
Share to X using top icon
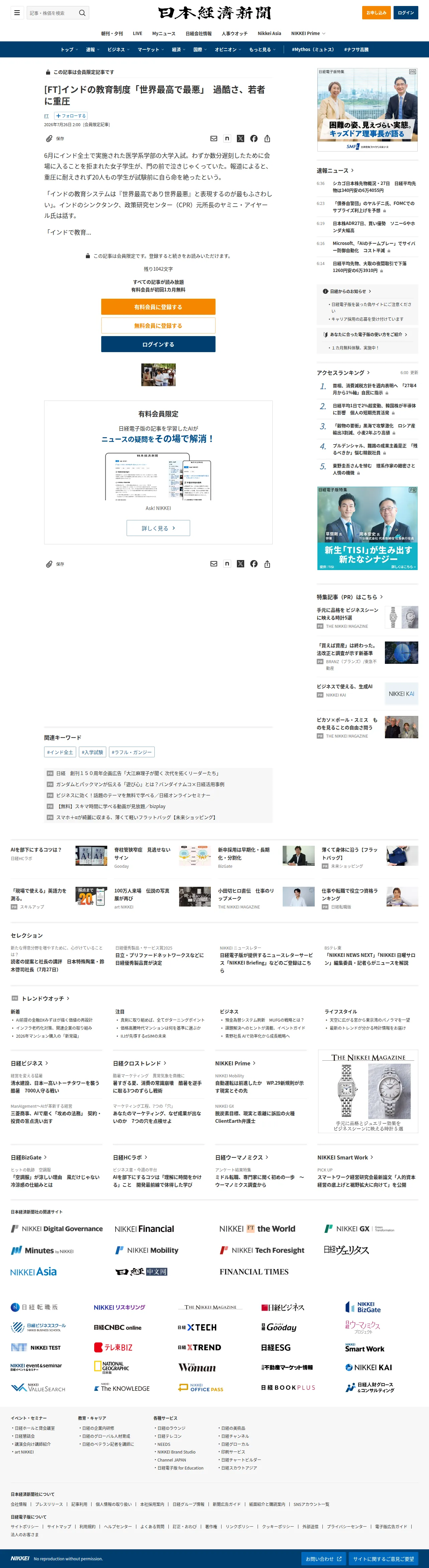click(240, 139)
